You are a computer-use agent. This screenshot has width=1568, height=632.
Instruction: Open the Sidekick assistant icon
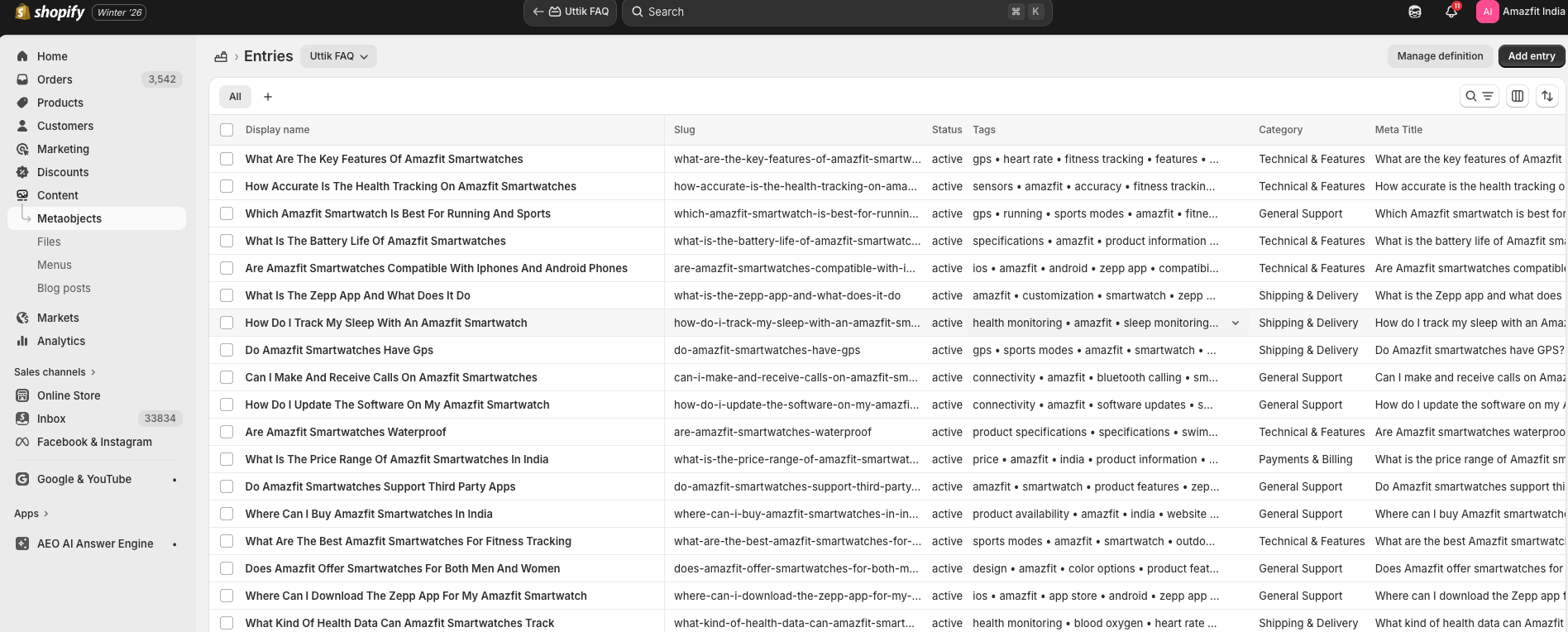[1415, 12]
